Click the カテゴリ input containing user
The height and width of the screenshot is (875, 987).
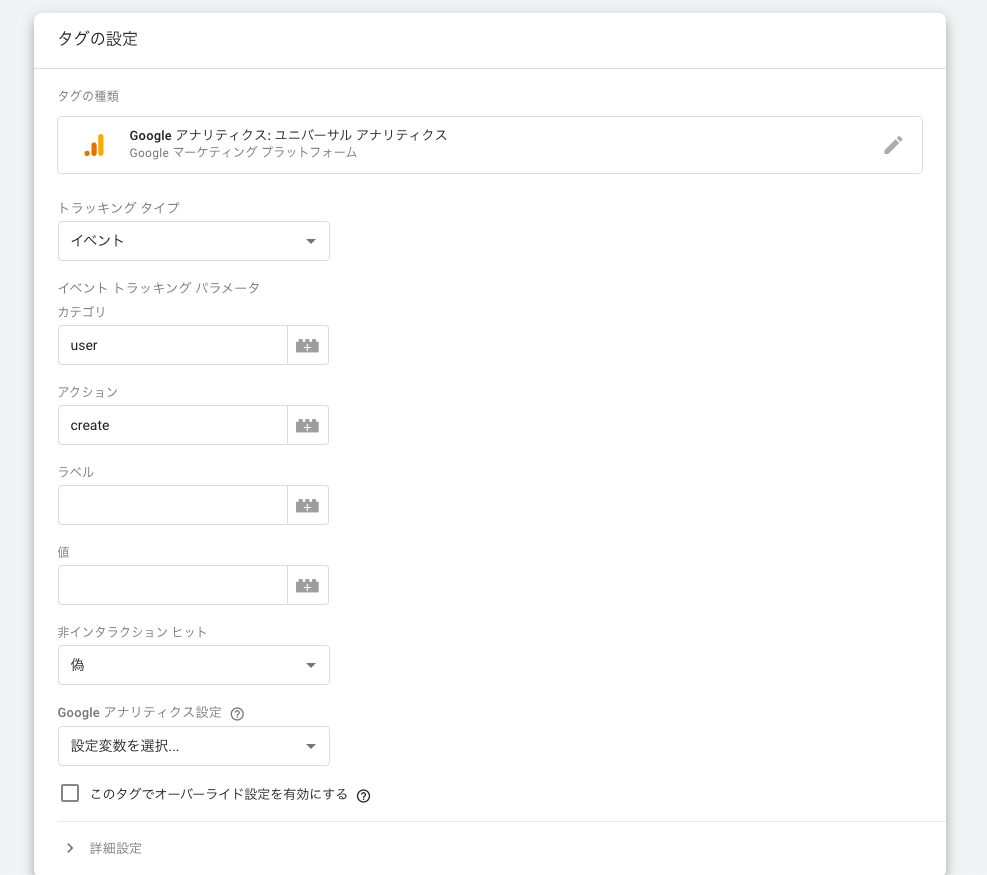(172, 345)
